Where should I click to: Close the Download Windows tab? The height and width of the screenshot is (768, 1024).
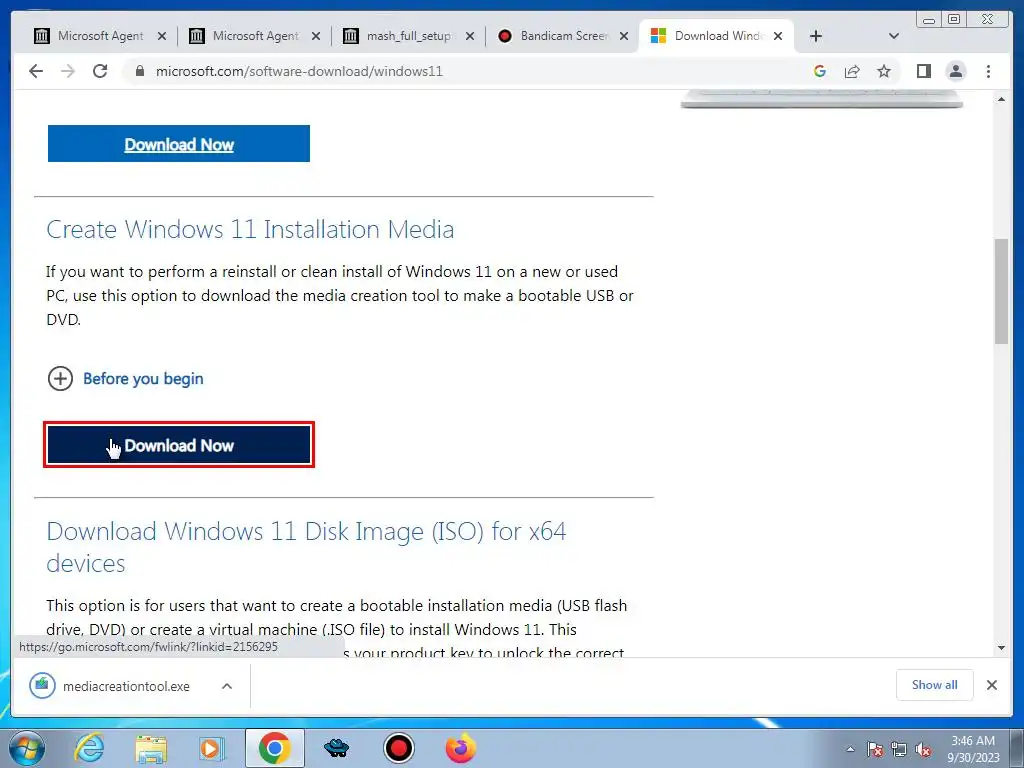778,36
